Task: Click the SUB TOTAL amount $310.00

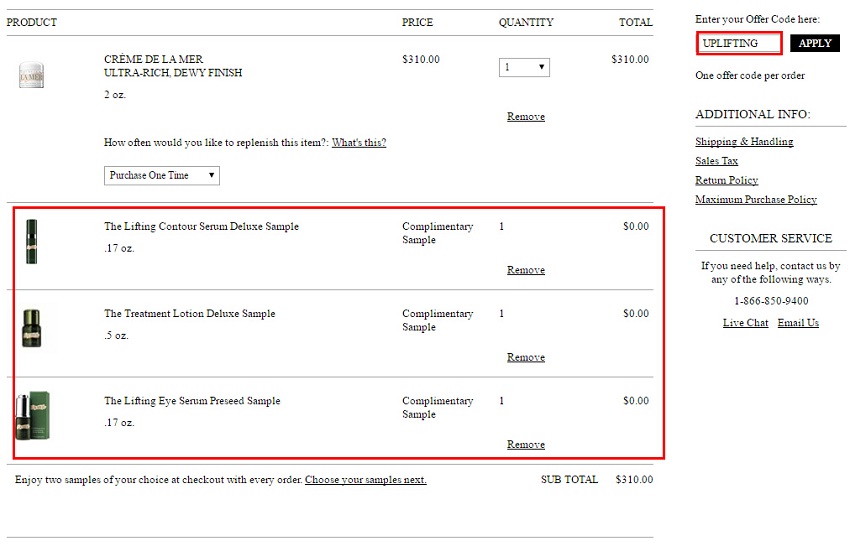Action: coord(634,480)
